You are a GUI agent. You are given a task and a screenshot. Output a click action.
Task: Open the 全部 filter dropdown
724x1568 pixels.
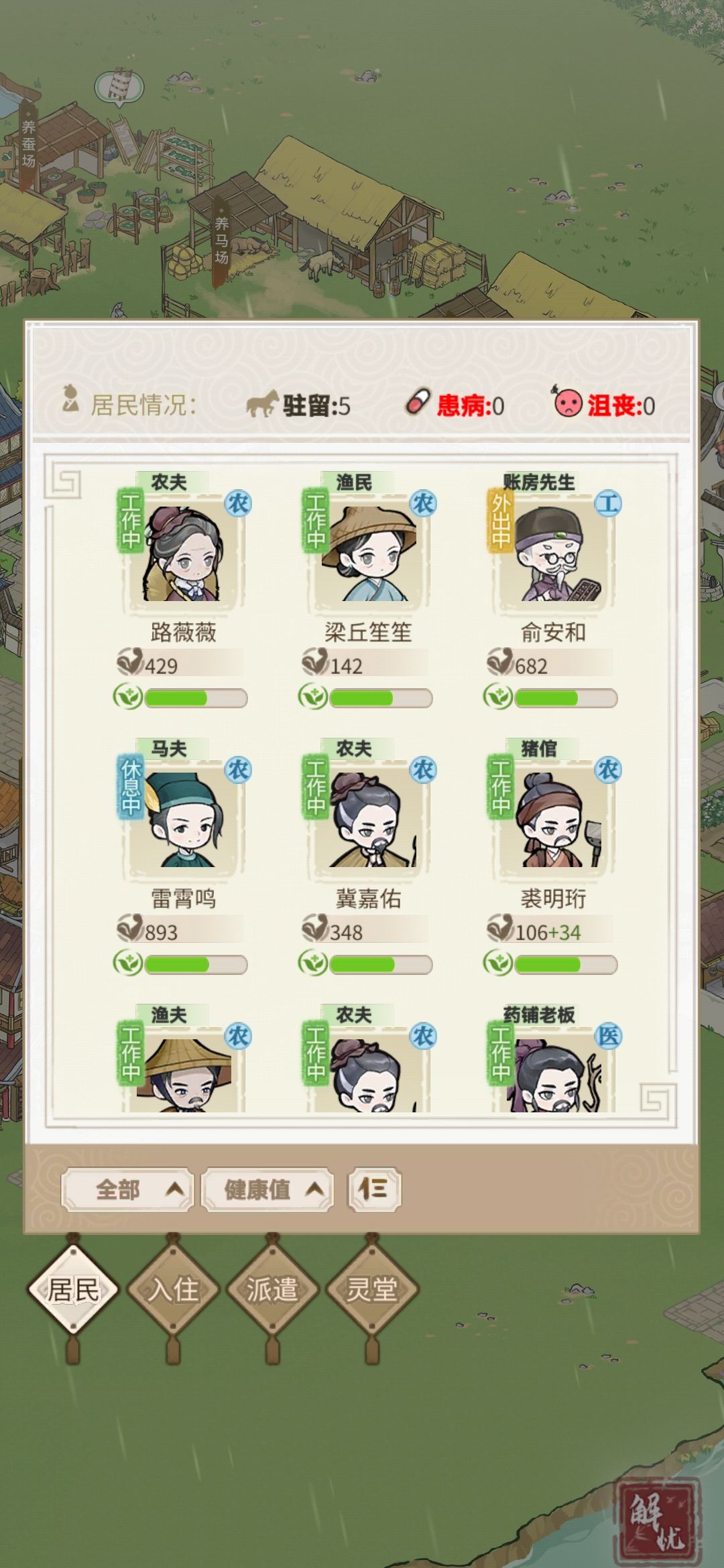coord(128,1189)
